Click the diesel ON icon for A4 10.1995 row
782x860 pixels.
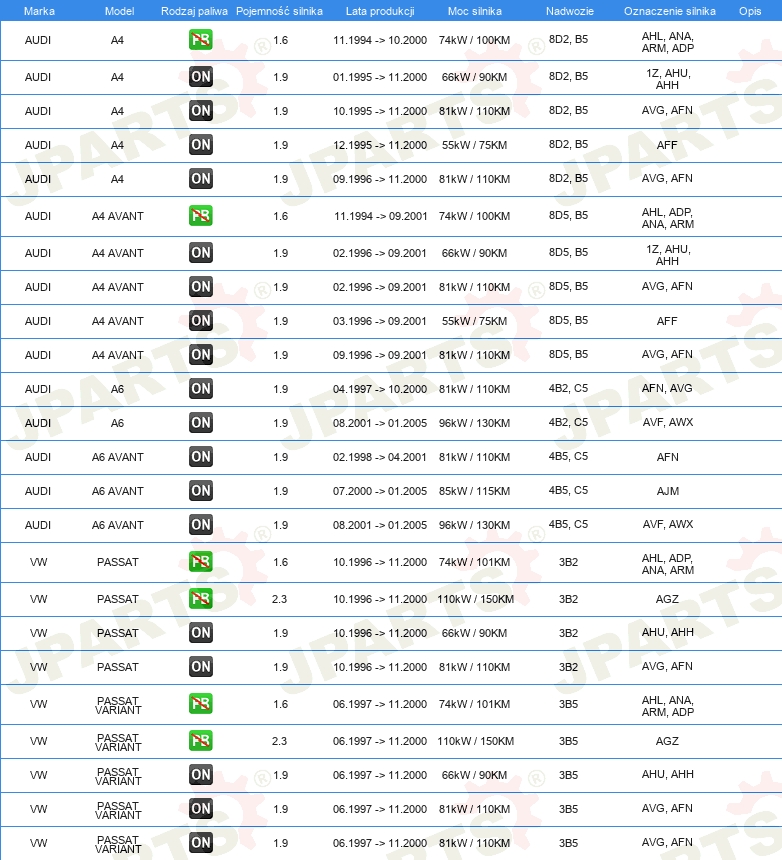201,111
